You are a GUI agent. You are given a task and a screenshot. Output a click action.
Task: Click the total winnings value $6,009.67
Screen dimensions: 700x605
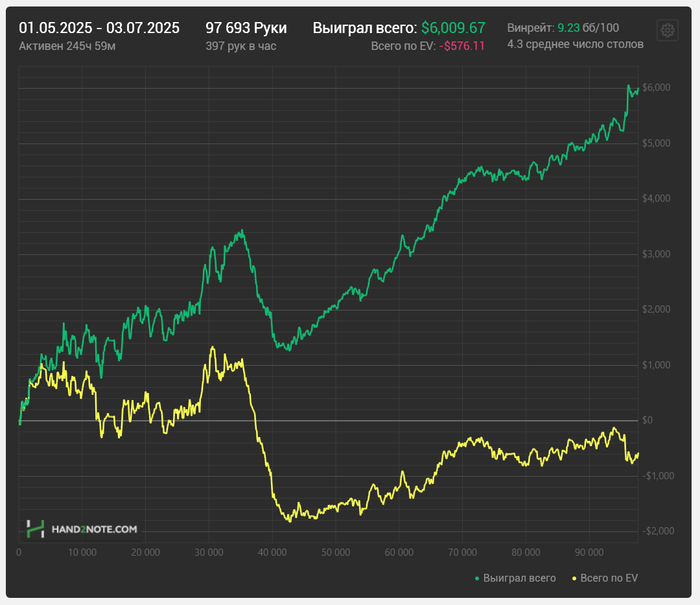(453, 28)
